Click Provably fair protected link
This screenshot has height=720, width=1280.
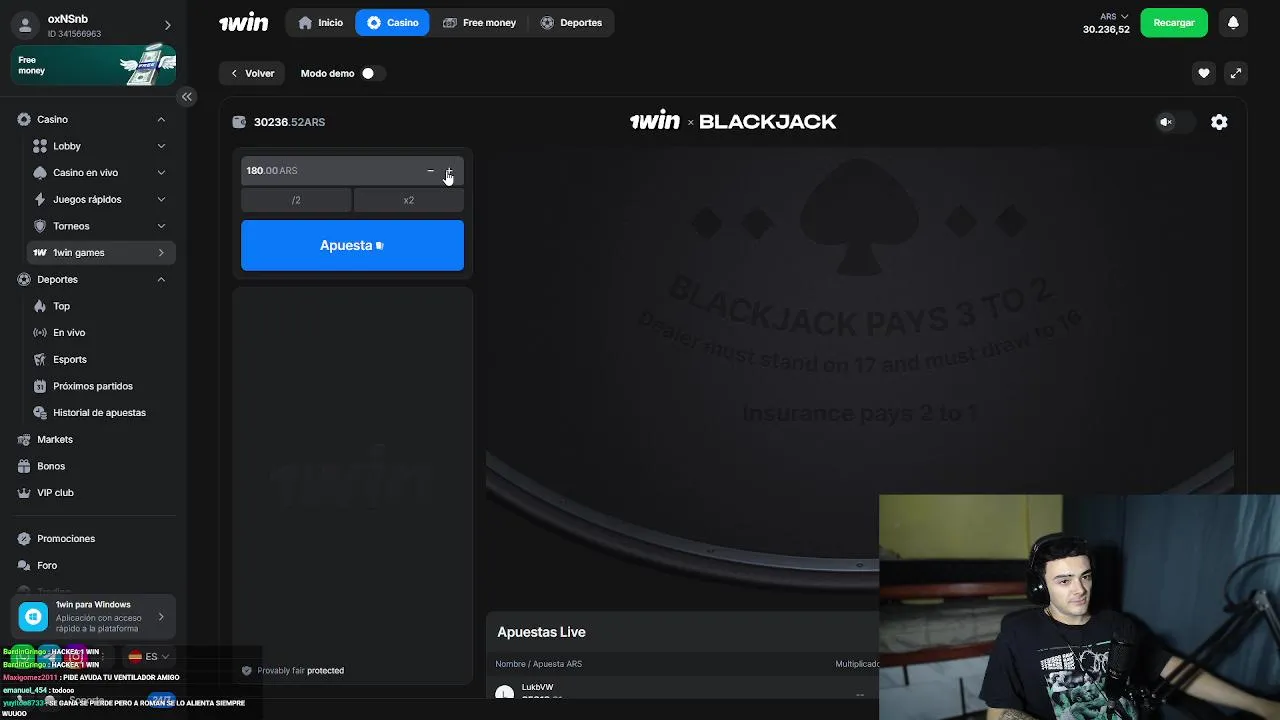point(300,671)
